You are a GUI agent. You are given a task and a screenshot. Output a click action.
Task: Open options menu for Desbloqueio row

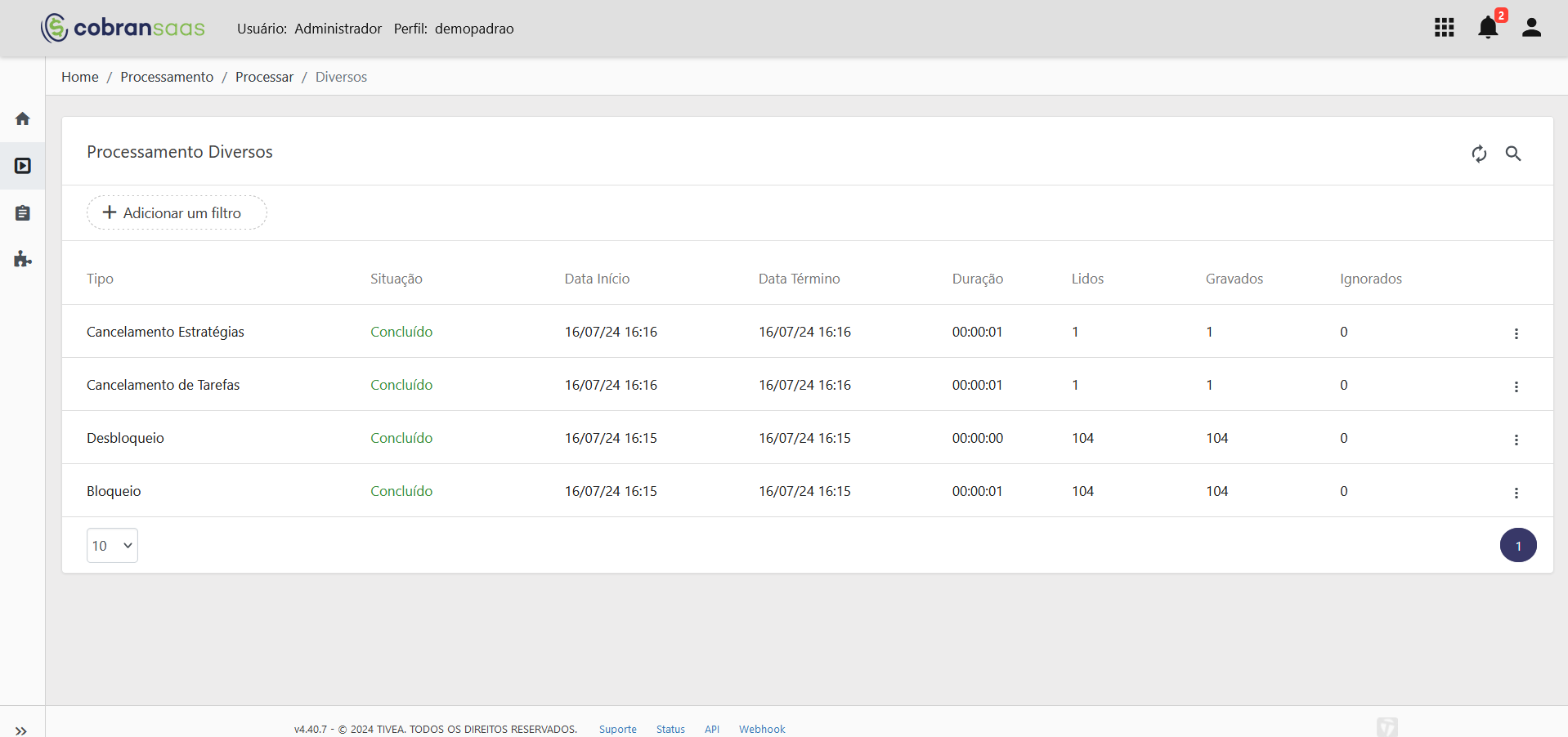tap(1516, 440)
